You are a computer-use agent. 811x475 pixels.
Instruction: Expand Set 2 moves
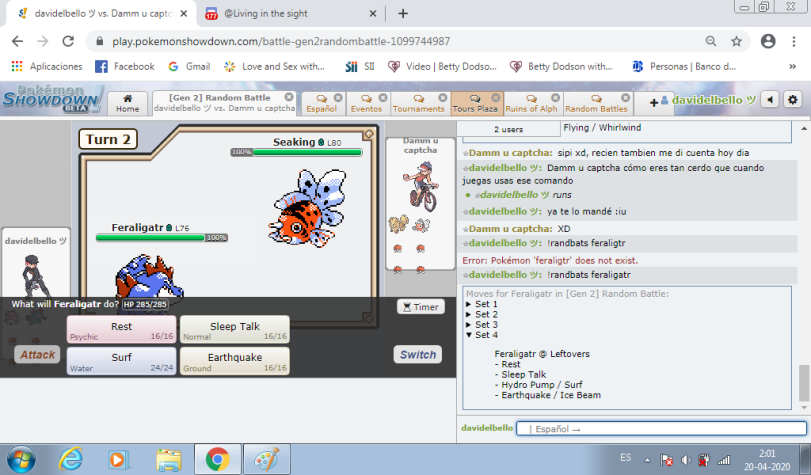click(482, 315)
